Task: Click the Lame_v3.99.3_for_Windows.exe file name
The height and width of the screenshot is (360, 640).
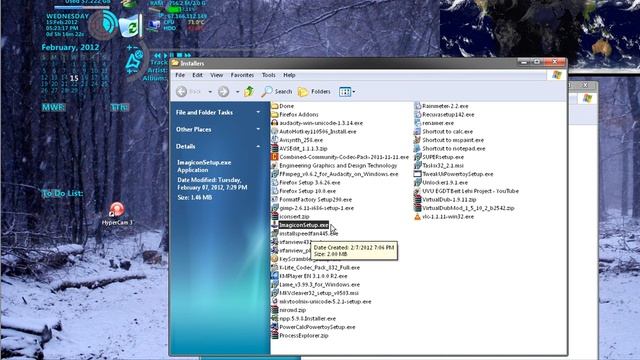Action: [320, 284]
